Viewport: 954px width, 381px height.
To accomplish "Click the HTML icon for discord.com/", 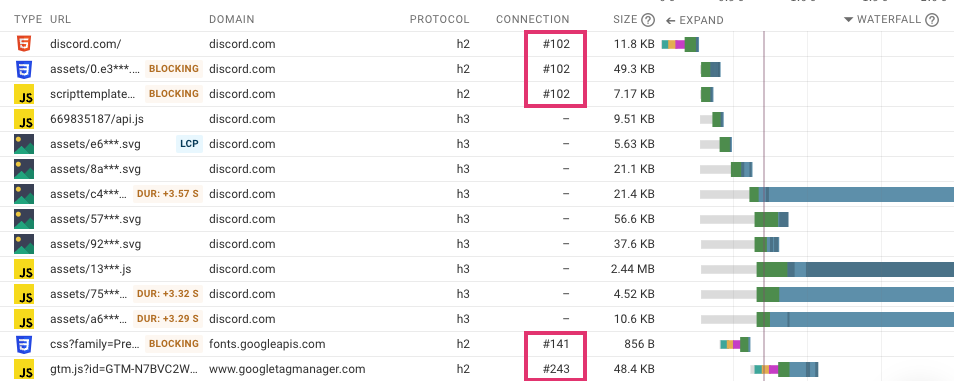I will pos(24,44).
